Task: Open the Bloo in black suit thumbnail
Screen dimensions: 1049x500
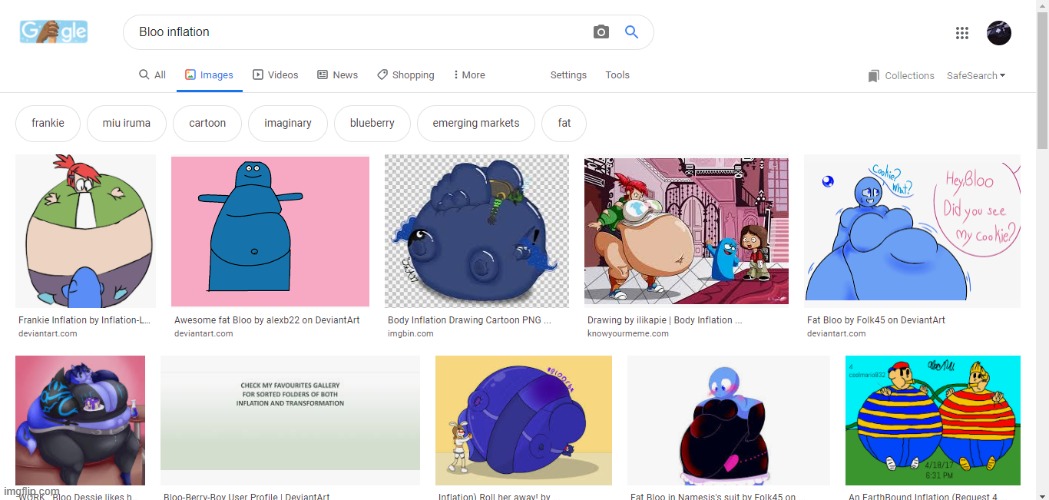Action: click(728, 420)
